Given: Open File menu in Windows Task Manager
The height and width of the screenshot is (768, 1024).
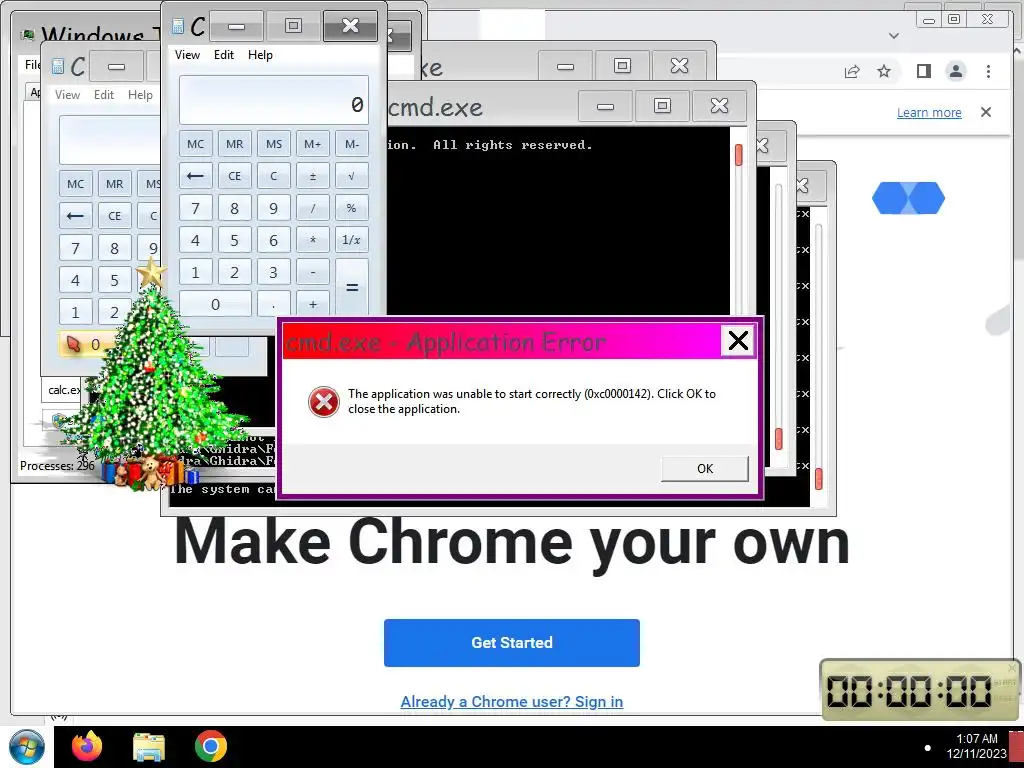Looking at the screenshot, I should click(32, 64).
